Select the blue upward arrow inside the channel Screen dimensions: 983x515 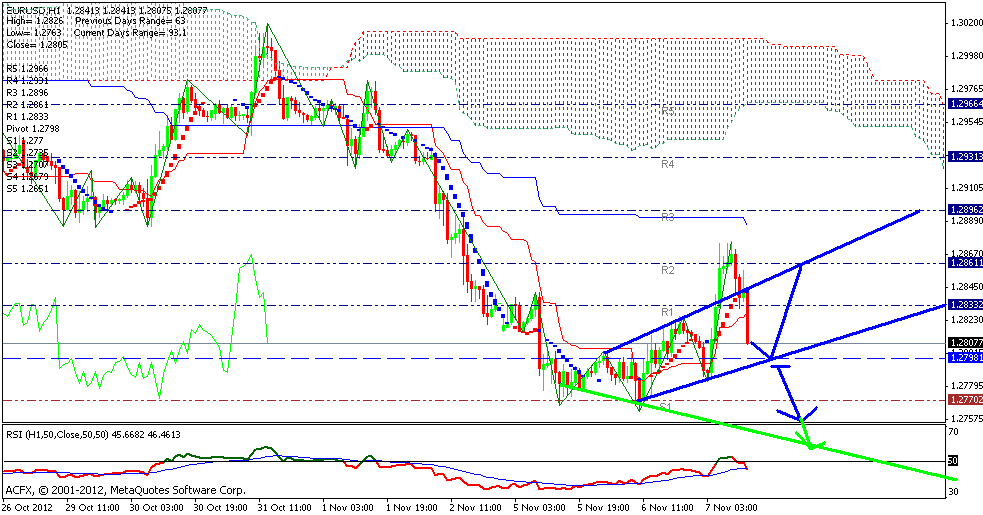[x=790, y=310]
